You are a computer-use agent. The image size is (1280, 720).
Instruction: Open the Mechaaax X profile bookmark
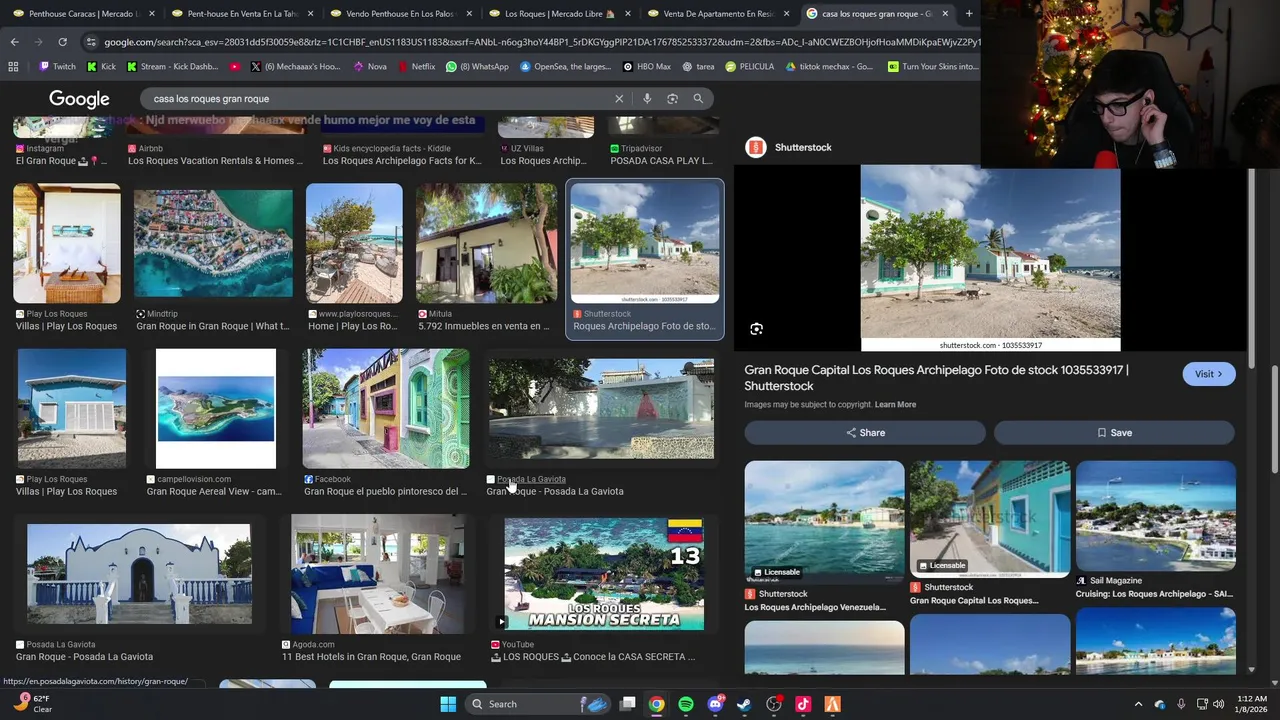296,67
